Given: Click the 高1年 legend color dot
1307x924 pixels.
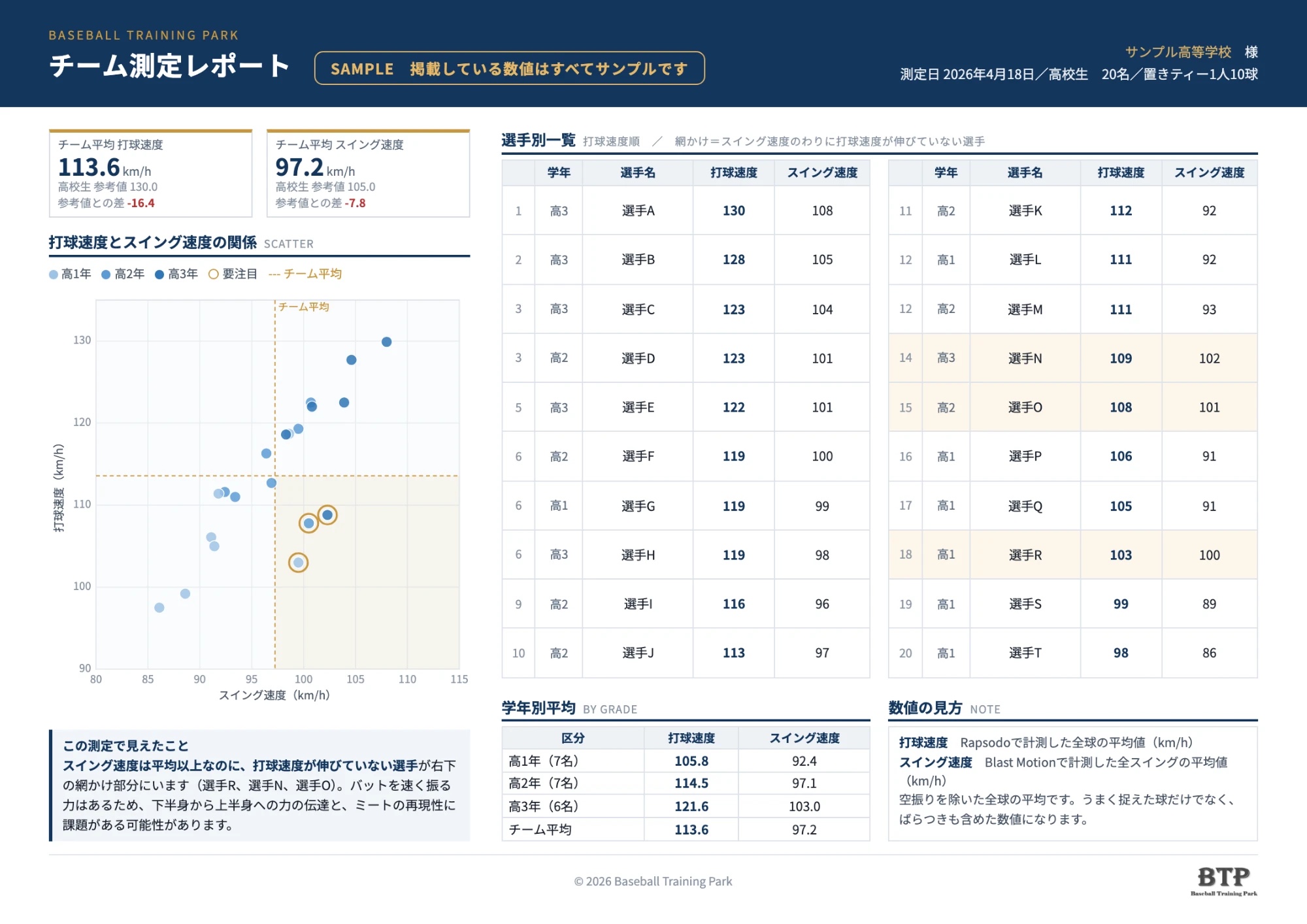Looking at the screenshot, I should point(54,274).
